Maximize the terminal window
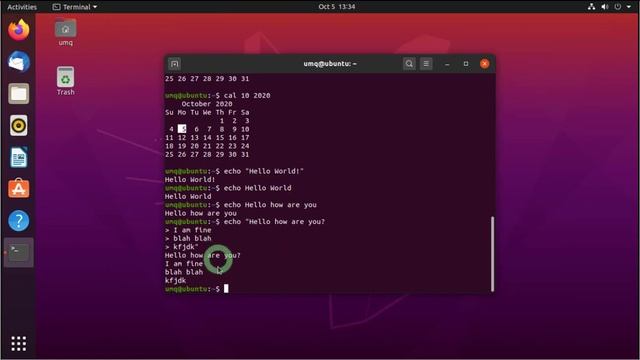The height and width of the screenshot is (360, 640). 466,64
